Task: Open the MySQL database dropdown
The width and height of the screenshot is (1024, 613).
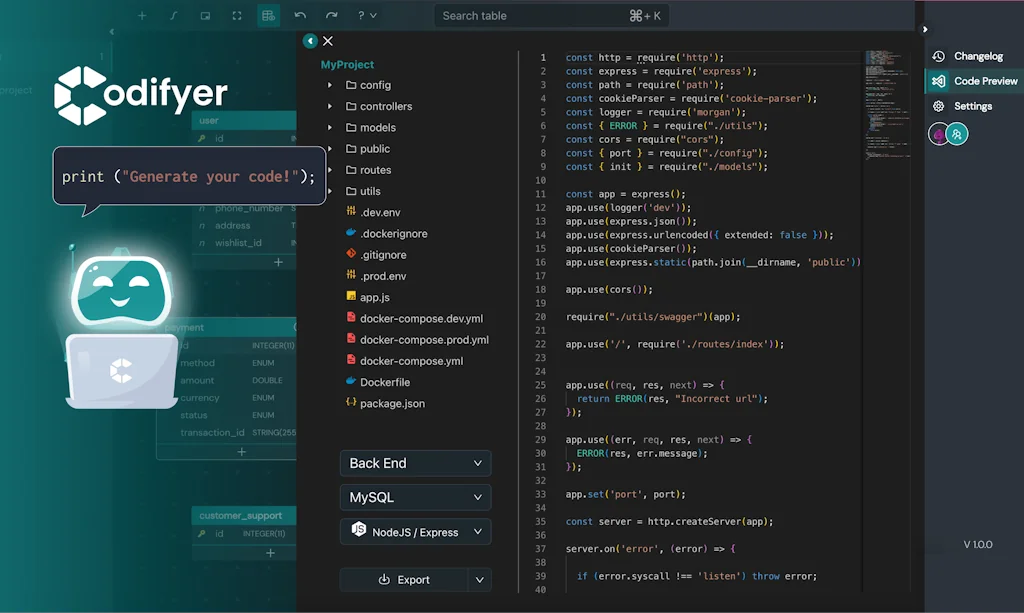Action: pos(415,497)
